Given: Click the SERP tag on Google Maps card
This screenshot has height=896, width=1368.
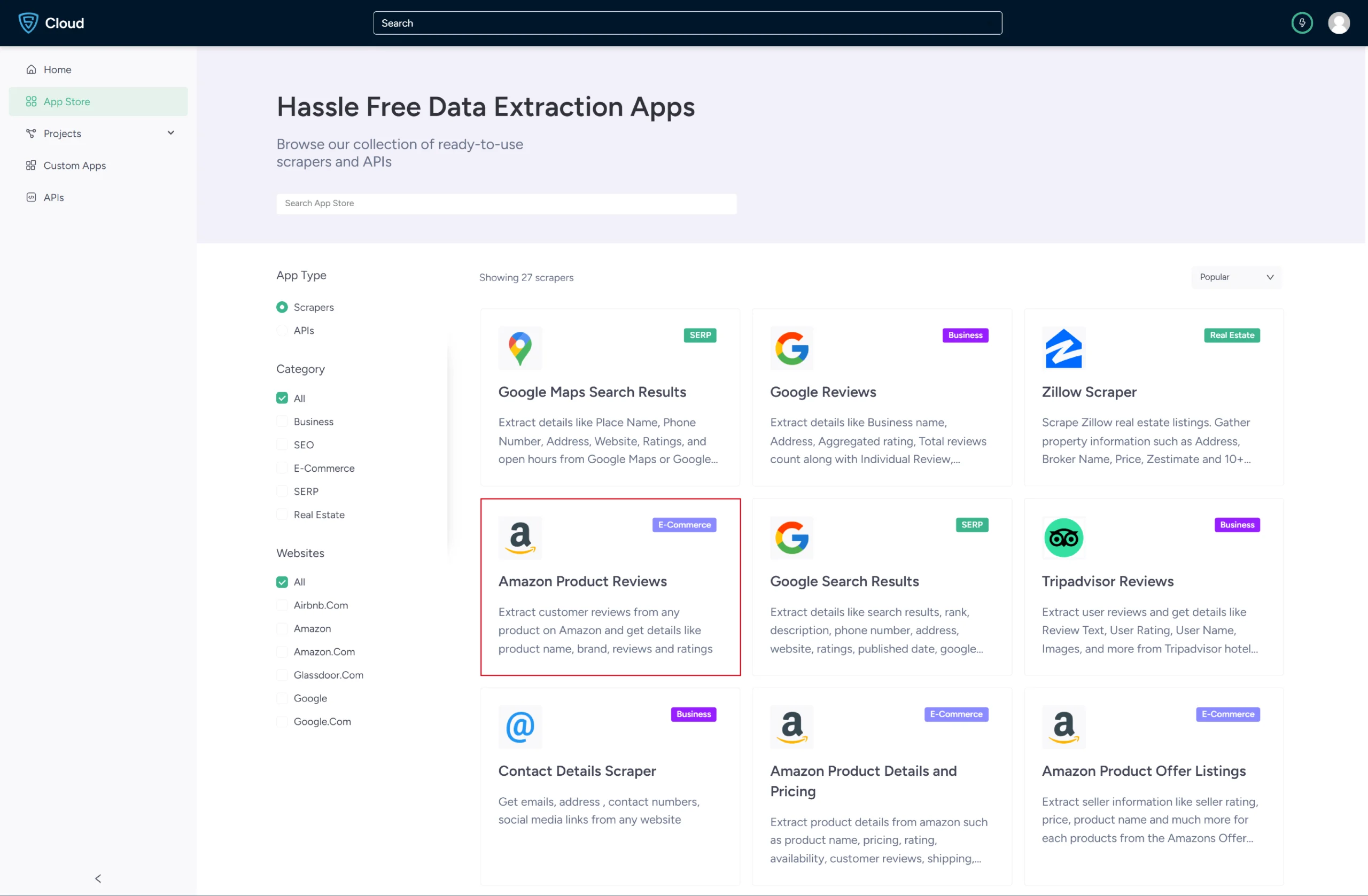Looking at the screenshot, I should (700, 335).
